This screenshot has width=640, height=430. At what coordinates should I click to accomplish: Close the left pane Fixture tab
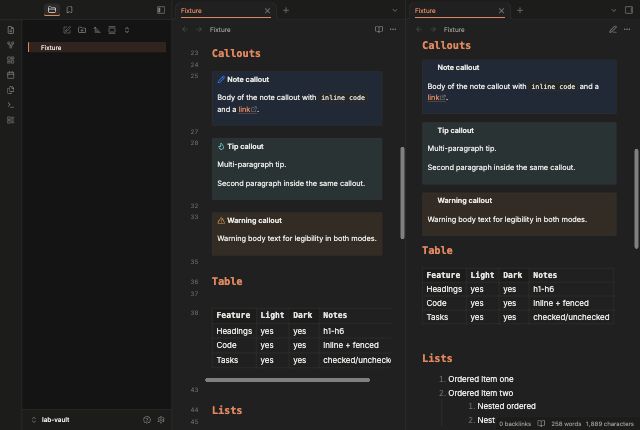[x=267, y=11]
